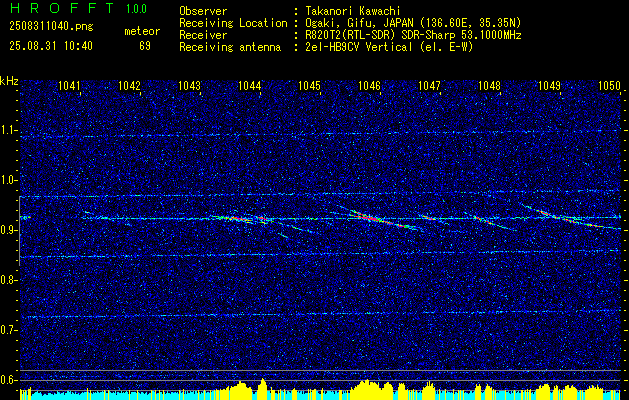Select the file name 2508311040.png
Viewport: 629px width, 400px height.
coord(51,27)
